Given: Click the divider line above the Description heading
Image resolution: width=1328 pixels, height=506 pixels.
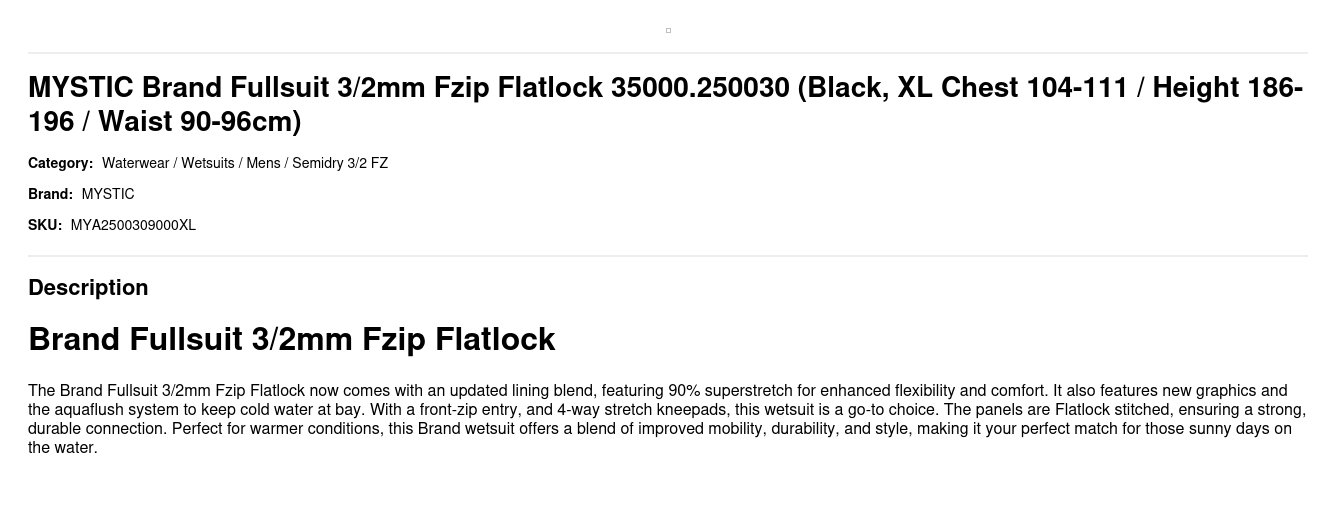Looking at the screenshot, I should (x=668, y=256).
